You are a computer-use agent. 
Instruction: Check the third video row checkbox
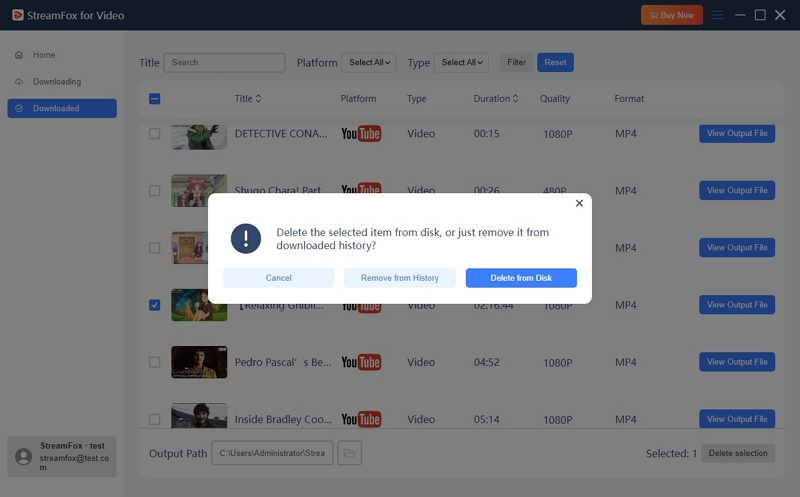[x=155, y=248]
